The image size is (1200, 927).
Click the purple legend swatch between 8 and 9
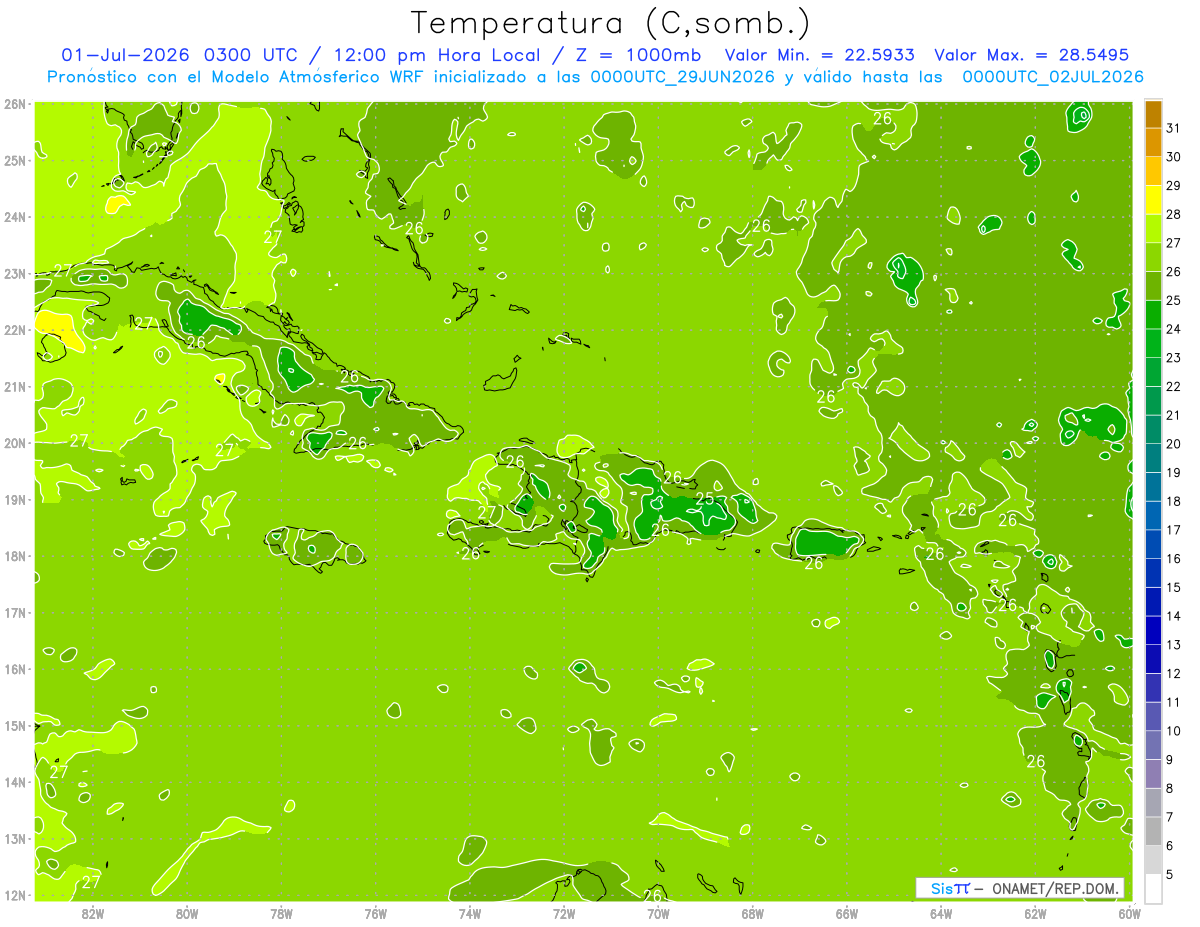coord(1153,773)
